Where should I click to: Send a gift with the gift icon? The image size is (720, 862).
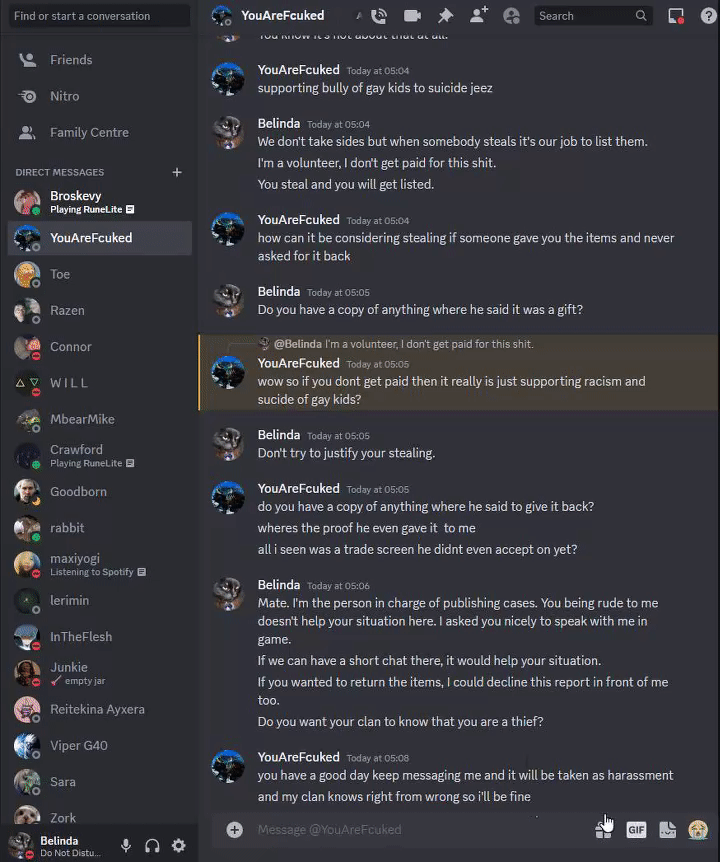(x=603, y=830)
